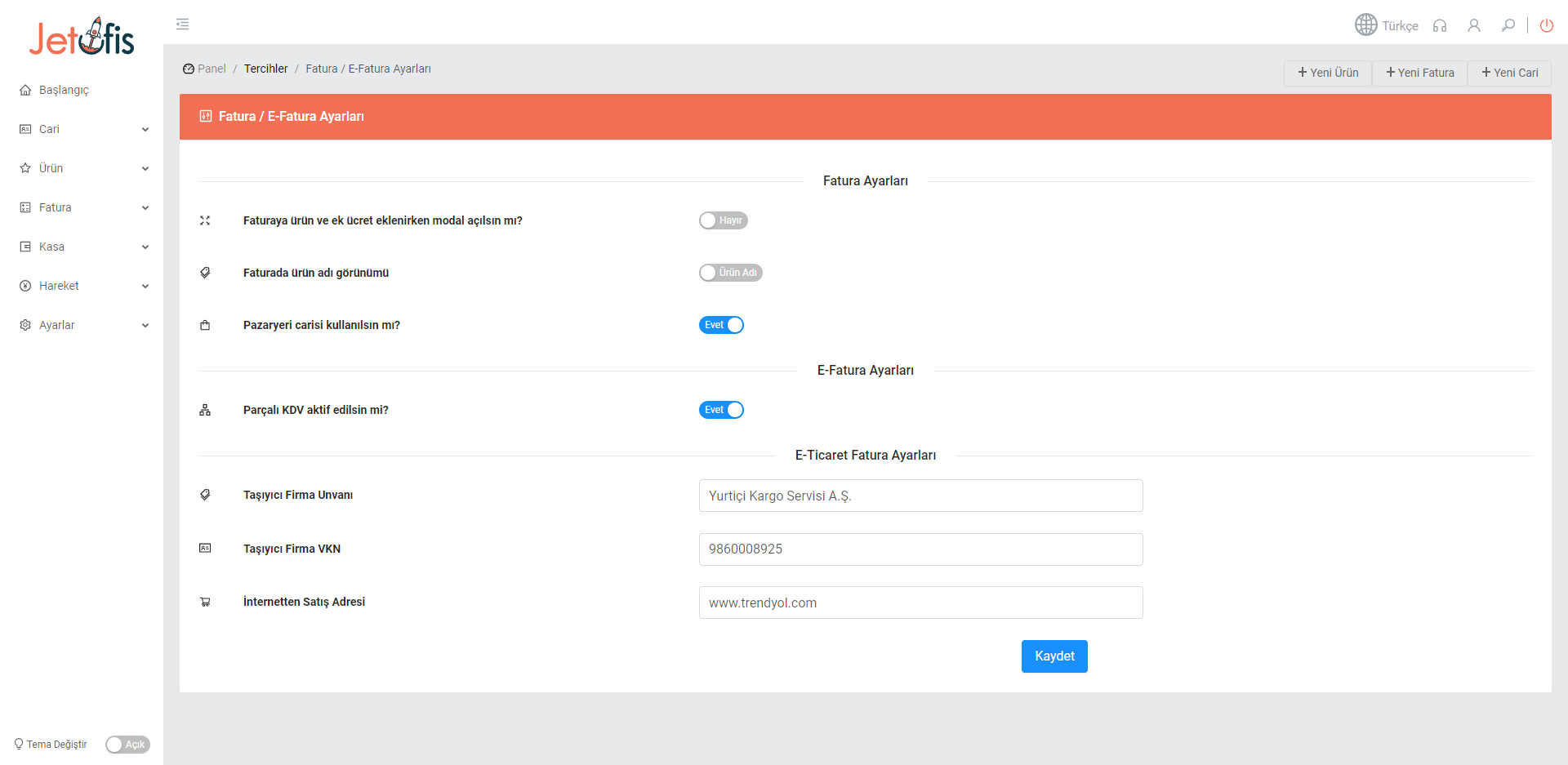Toggle modal açılsın mı switch
The image size is (1568, 765).
[724, 220]
